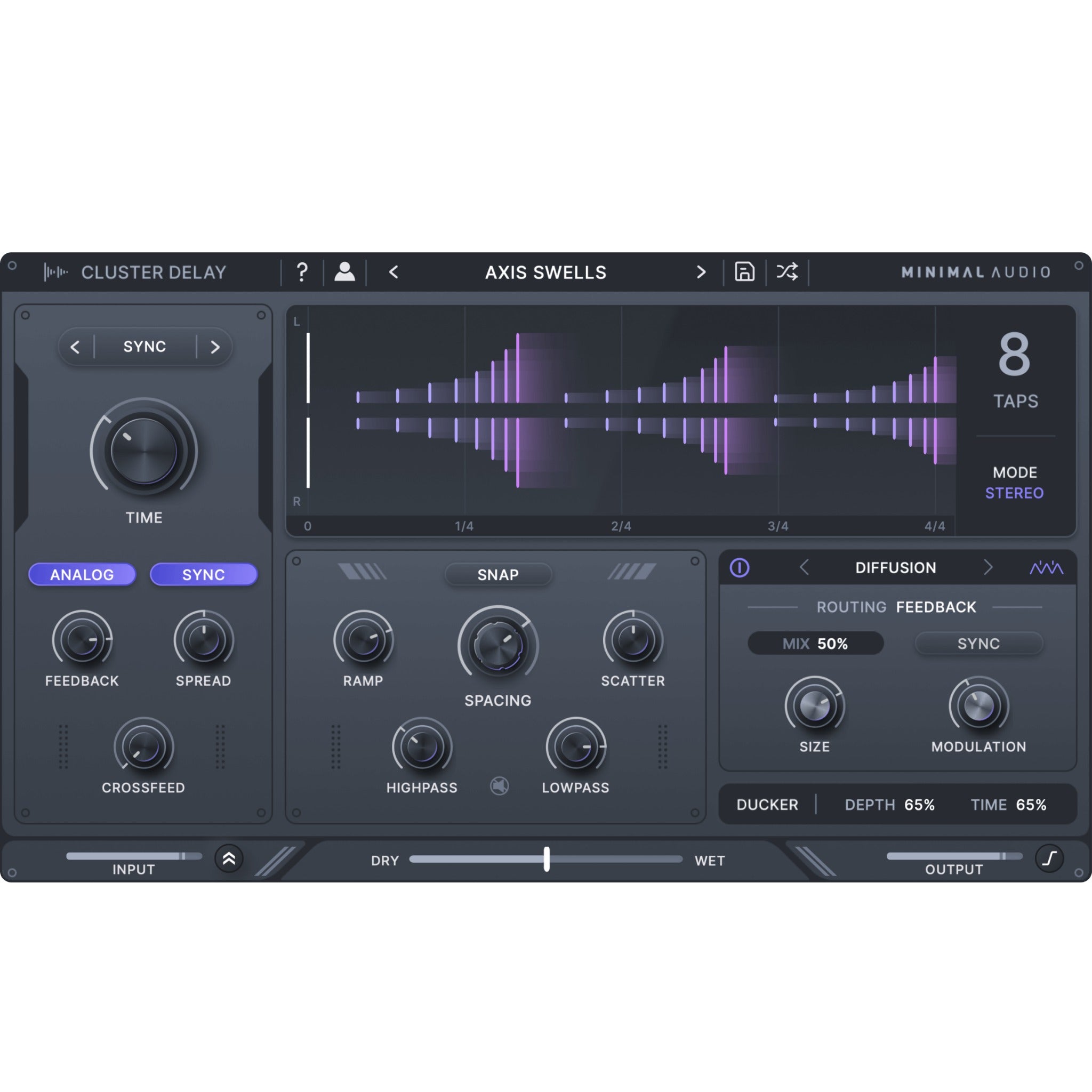Randomize settings using the shuffle icon
This screenshot has height=1092, width=1092.
(787, 272)
